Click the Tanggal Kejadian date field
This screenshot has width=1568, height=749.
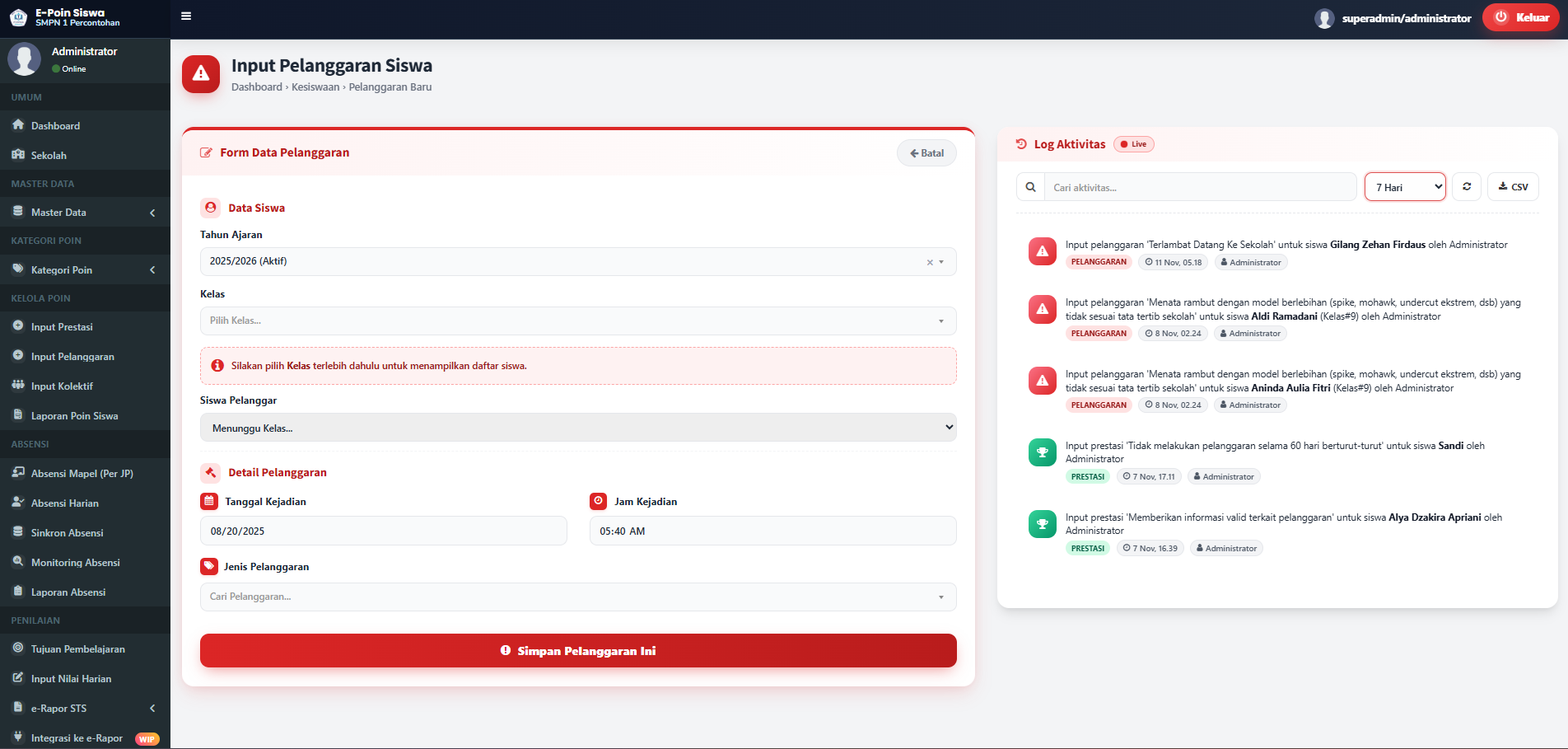click(x=383, y=531)
